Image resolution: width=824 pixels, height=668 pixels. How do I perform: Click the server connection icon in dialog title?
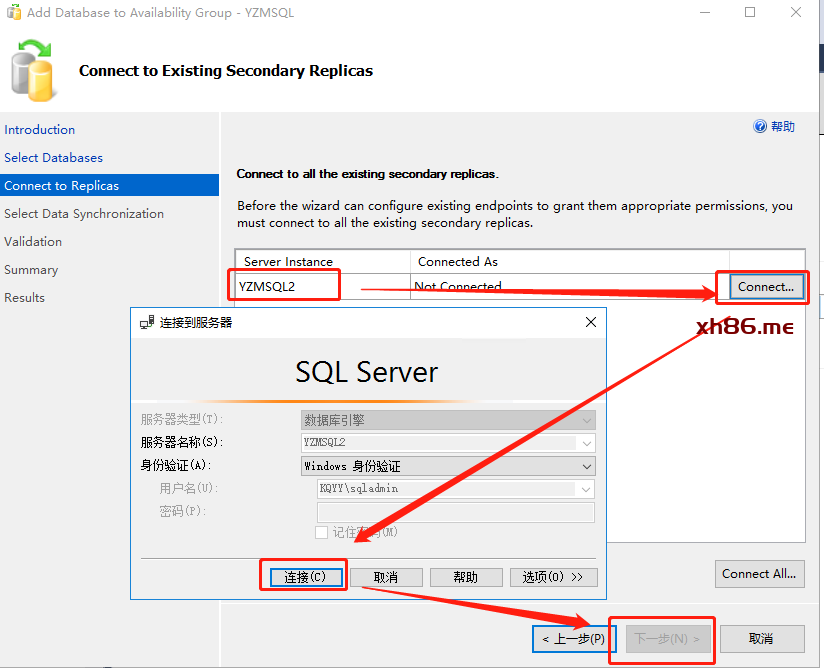147,323
